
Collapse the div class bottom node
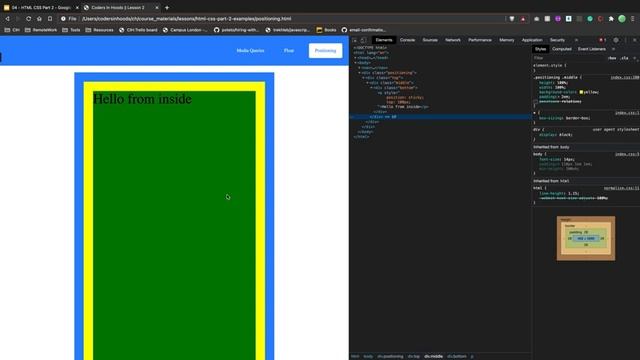tap(371, 88)
